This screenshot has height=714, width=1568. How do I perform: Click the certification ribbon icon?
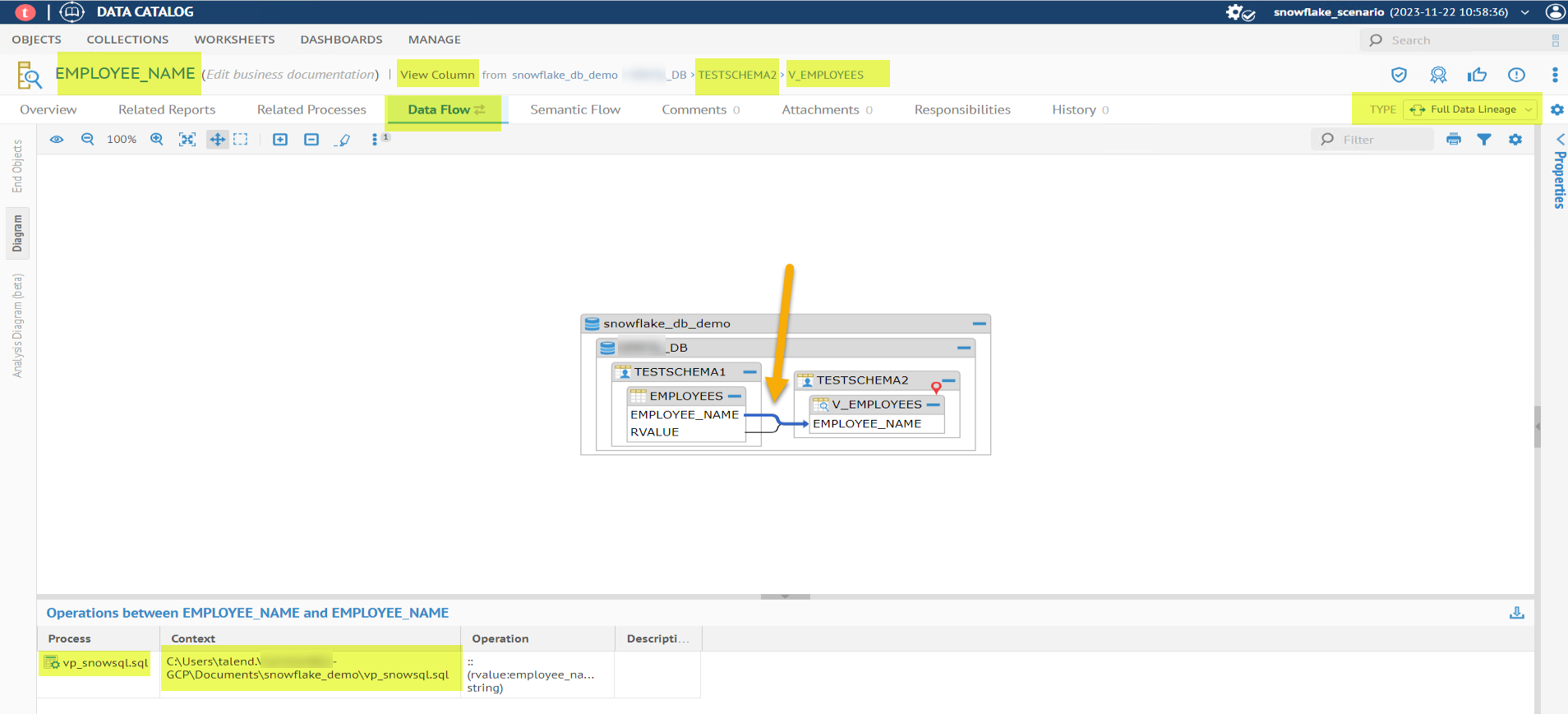1438,75
